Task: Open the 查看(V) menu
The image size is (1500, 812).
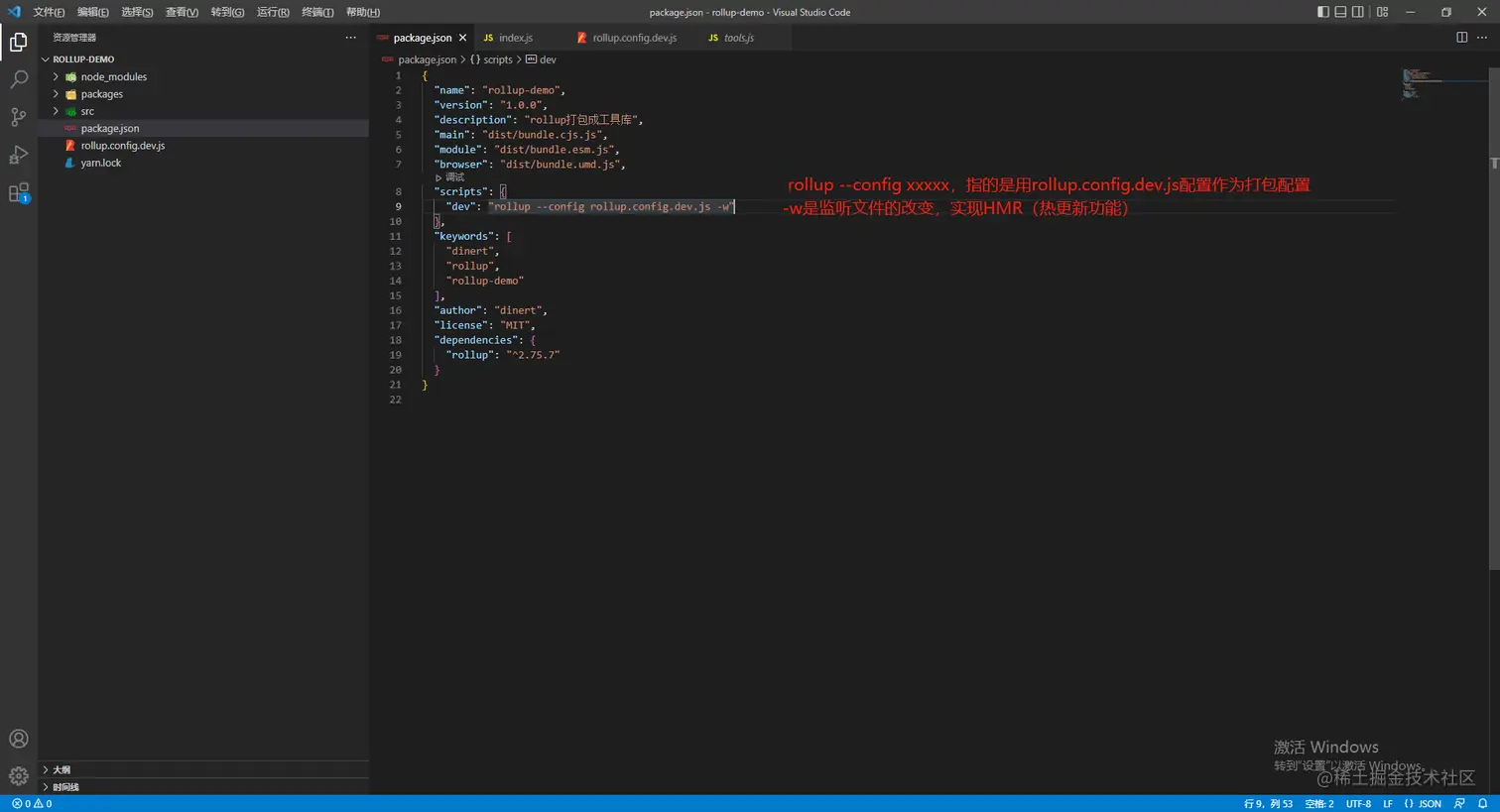Action: pos(182,12)
